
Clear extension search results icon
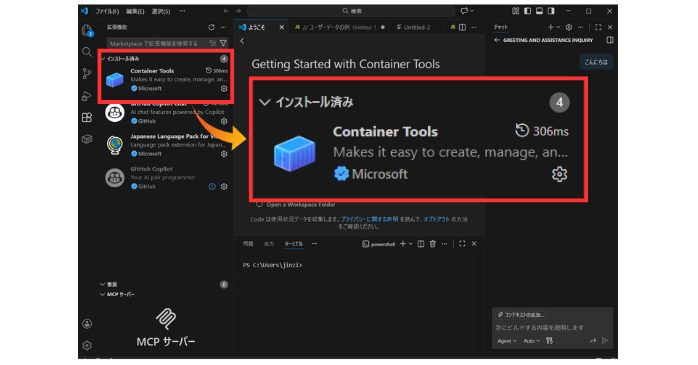pyautogui.click(x=212, y=43)
